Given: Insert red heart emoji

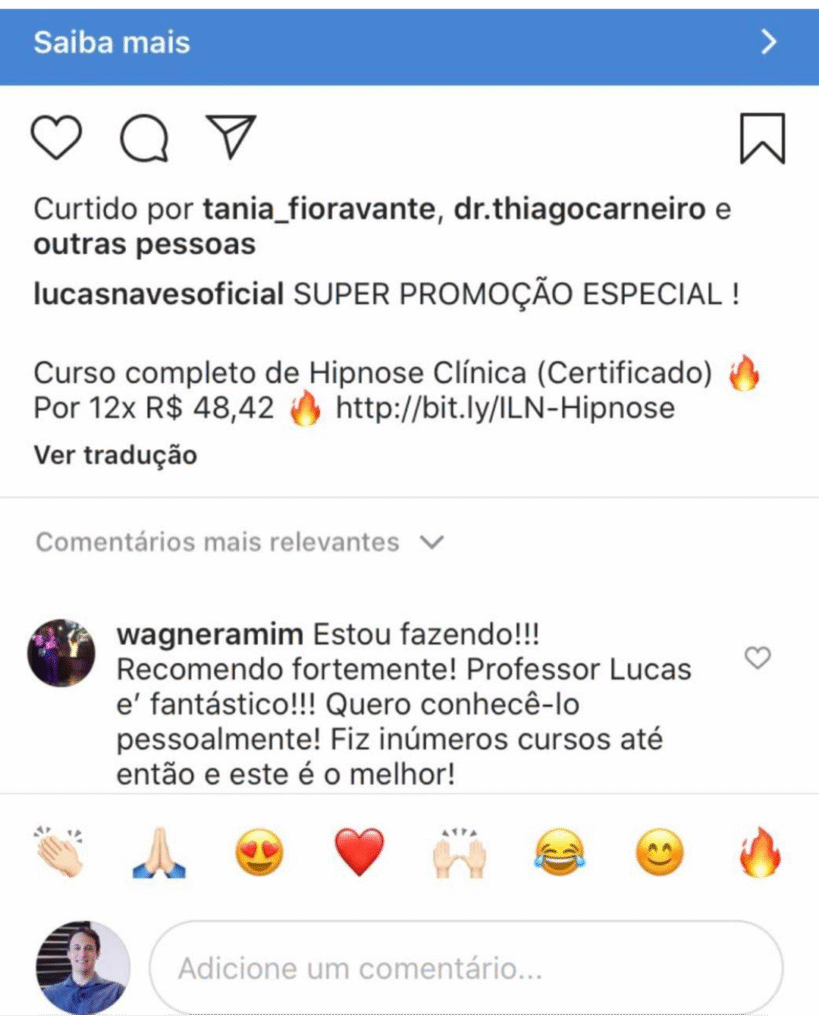Looking at the screenshot, I should 359,852.
